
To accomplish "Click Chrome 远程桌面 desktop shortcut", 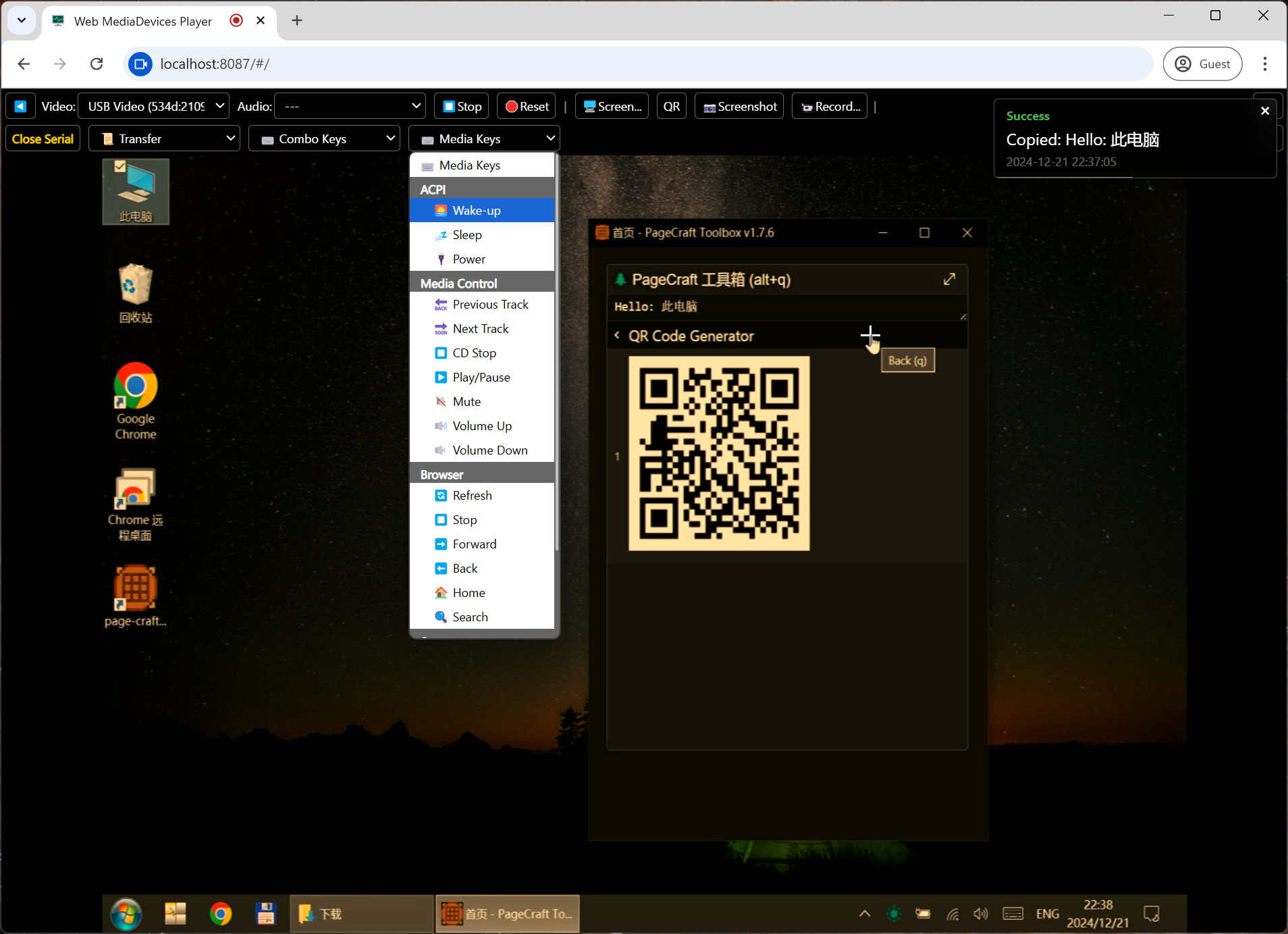I will pos(136,504).
